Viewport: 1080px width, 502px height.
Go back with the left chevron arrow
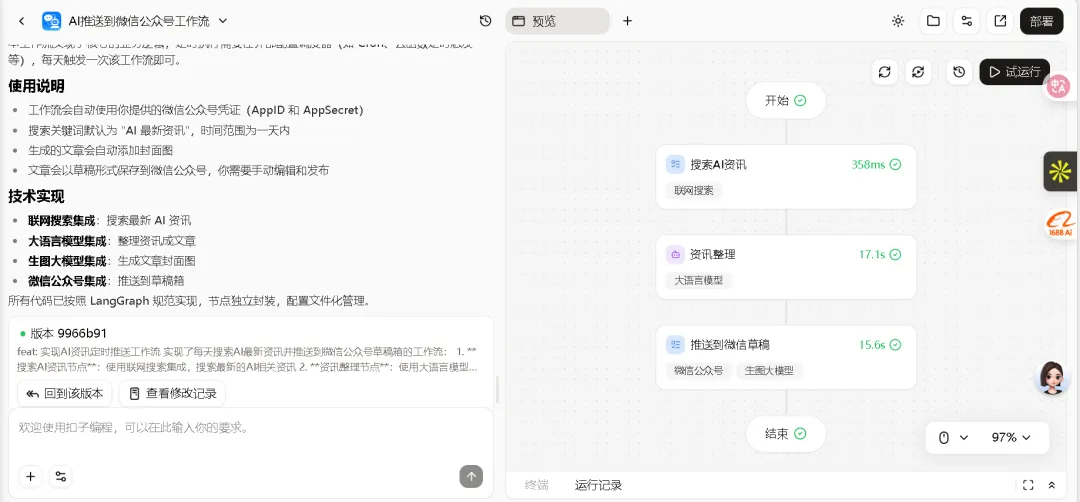click(x=21, y=21)
